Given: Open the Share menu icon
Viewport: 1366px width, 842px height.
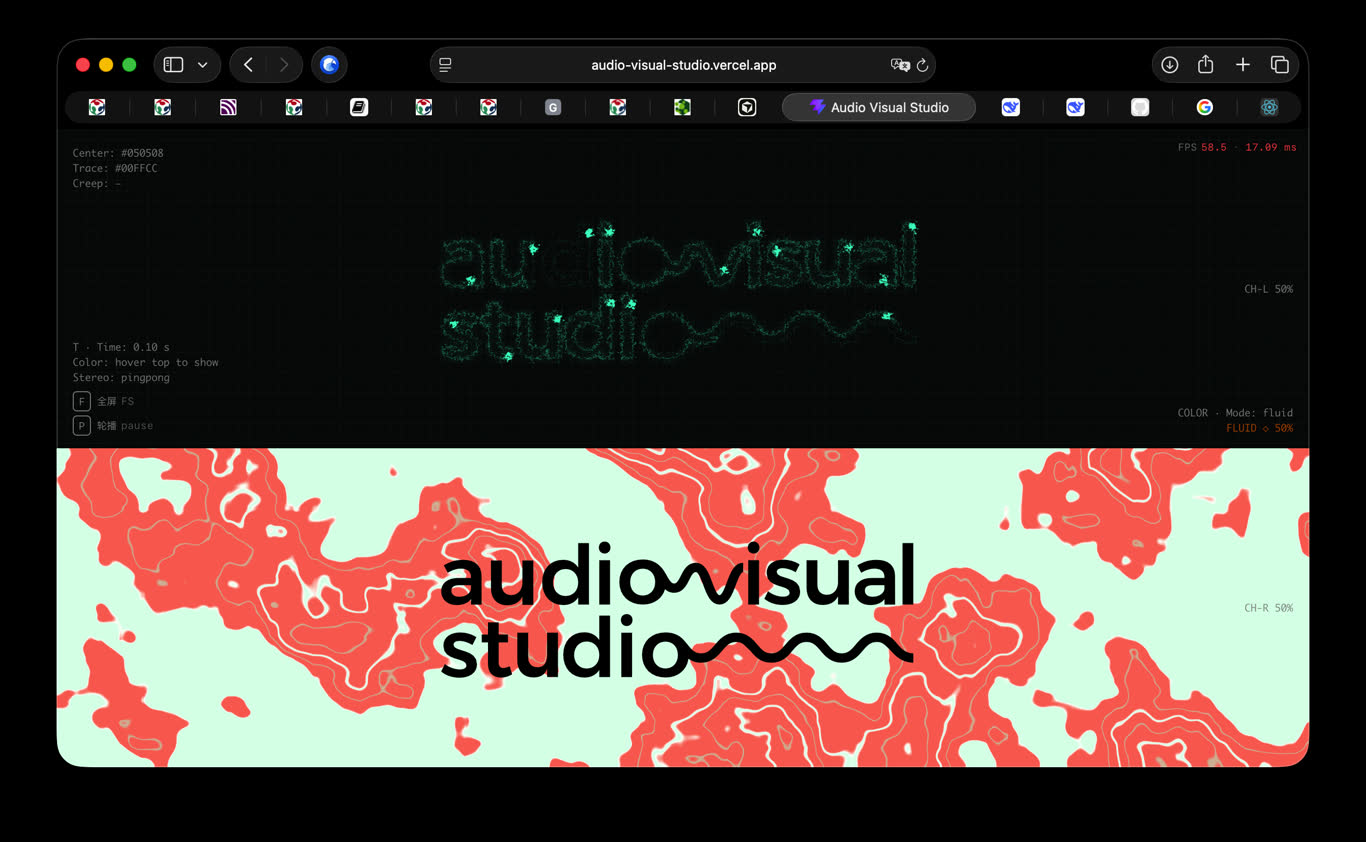Looking at the screenshot, I should 1206,64.
